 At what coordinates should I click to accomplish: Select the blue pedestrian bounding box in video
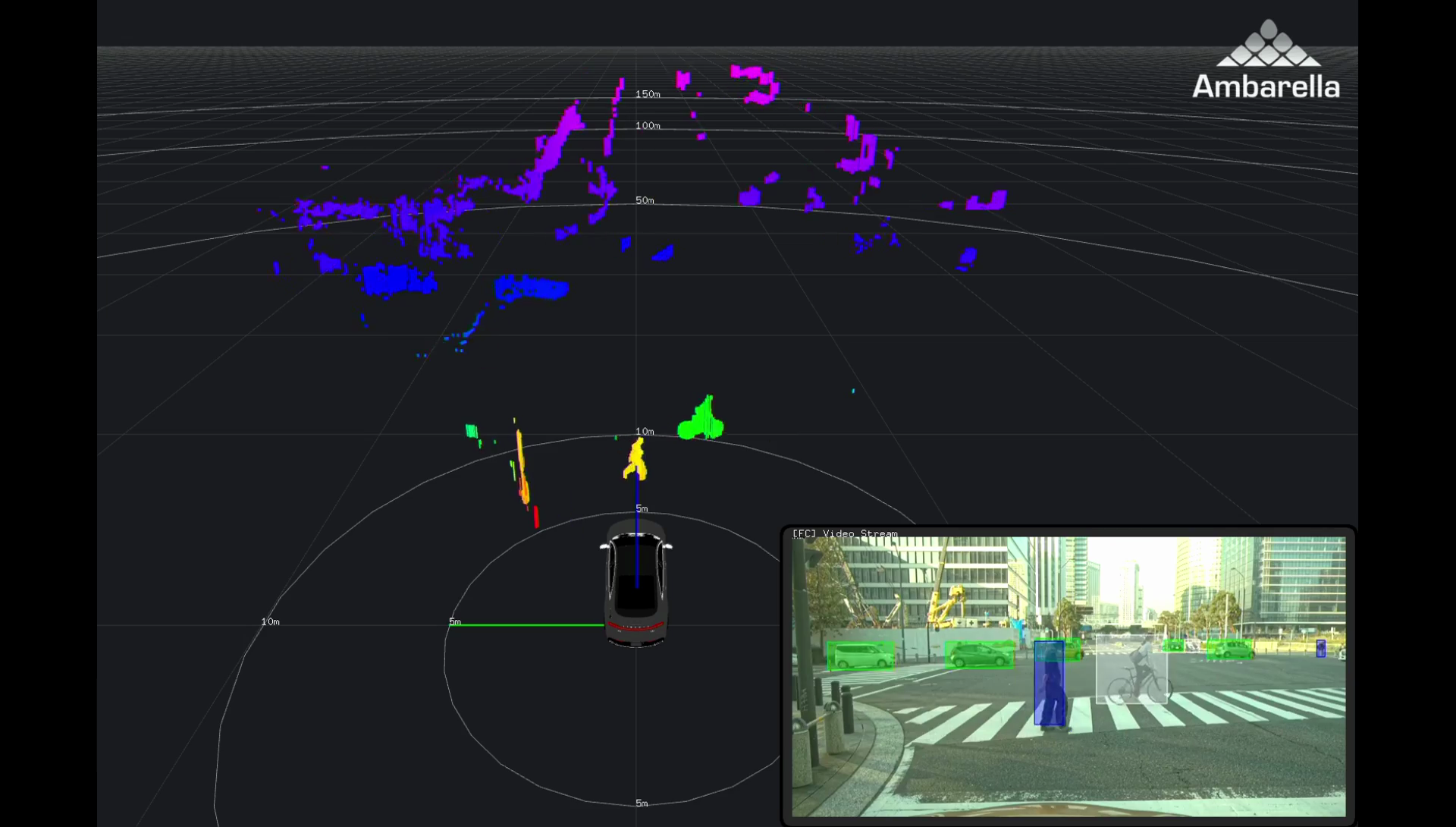point(1049,683)
